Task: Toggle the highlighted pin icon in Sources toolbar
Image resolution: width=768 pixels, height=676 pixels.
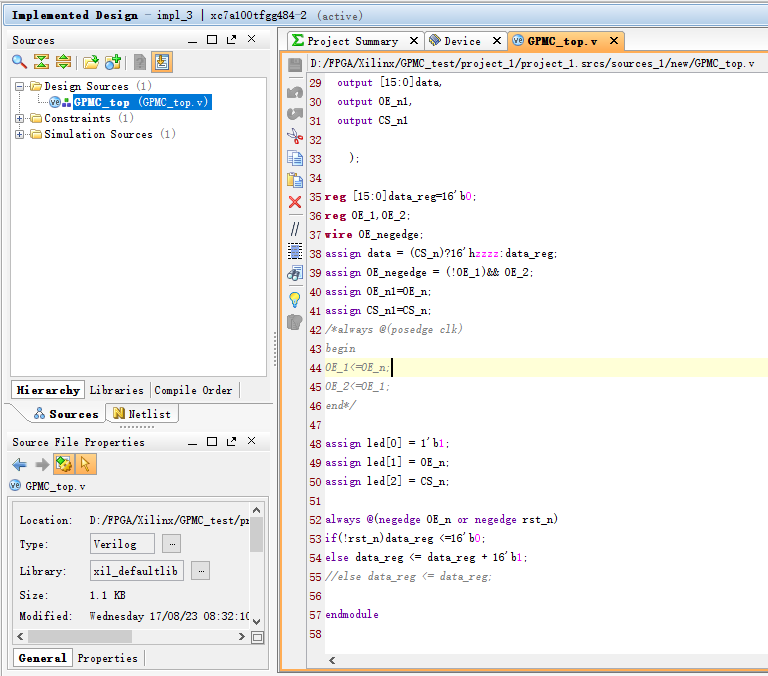Action: pyautogui.click(x=162, y=62)
